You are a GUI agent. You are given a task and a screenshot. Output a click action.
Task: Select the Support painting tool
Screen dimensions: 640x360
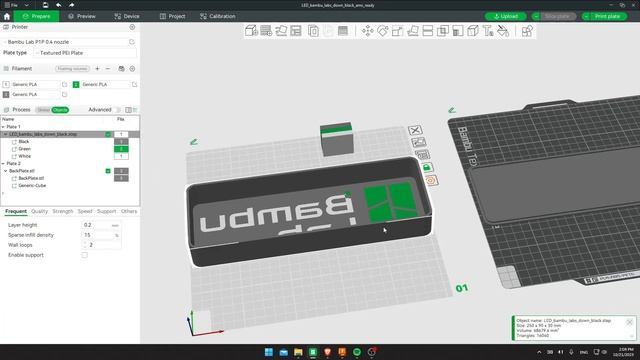458,31
